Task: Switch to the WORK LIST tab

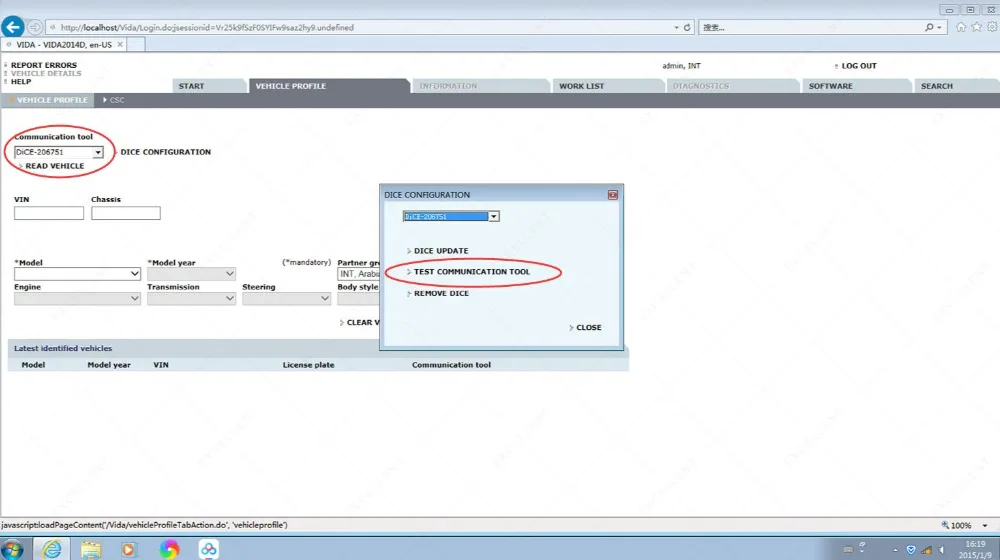Action: [581, 86]
